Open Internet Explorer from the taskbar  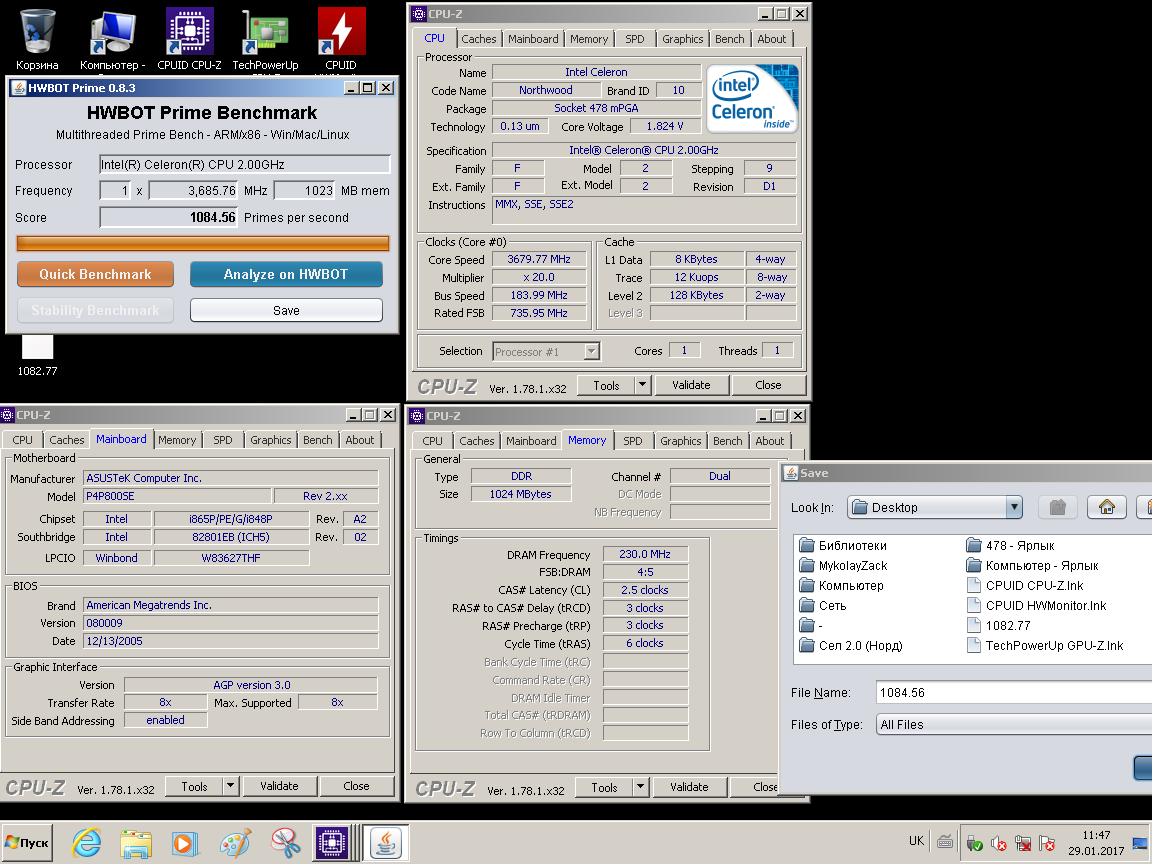pos(87,843)
